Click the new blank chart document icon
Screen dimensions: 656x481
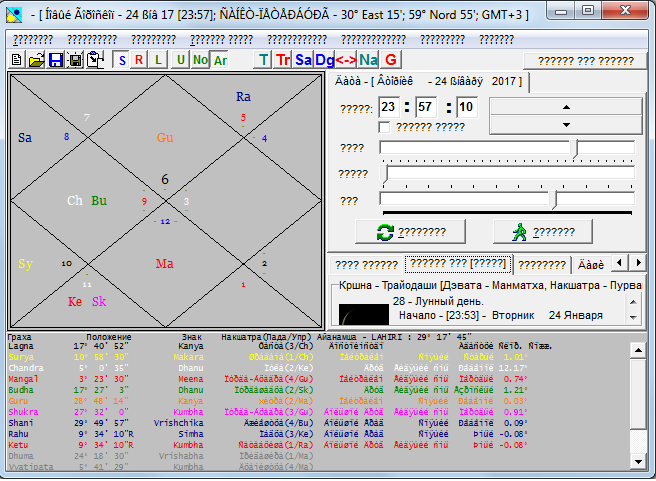[x=16, y=60]
